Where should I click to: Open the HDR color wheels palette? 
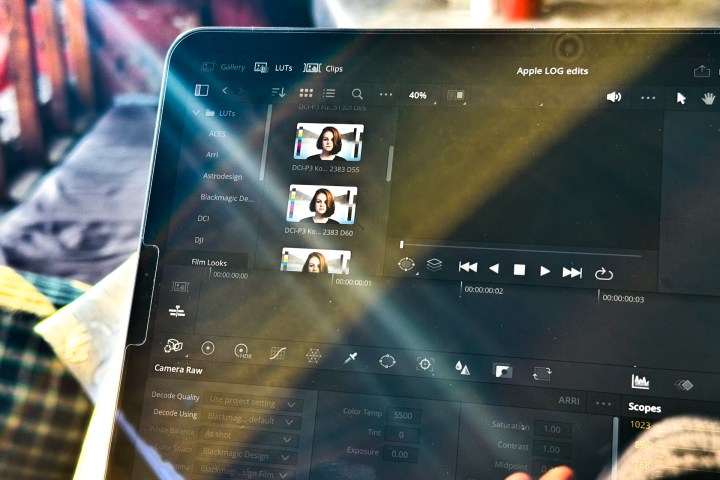(x=242, y=351)
